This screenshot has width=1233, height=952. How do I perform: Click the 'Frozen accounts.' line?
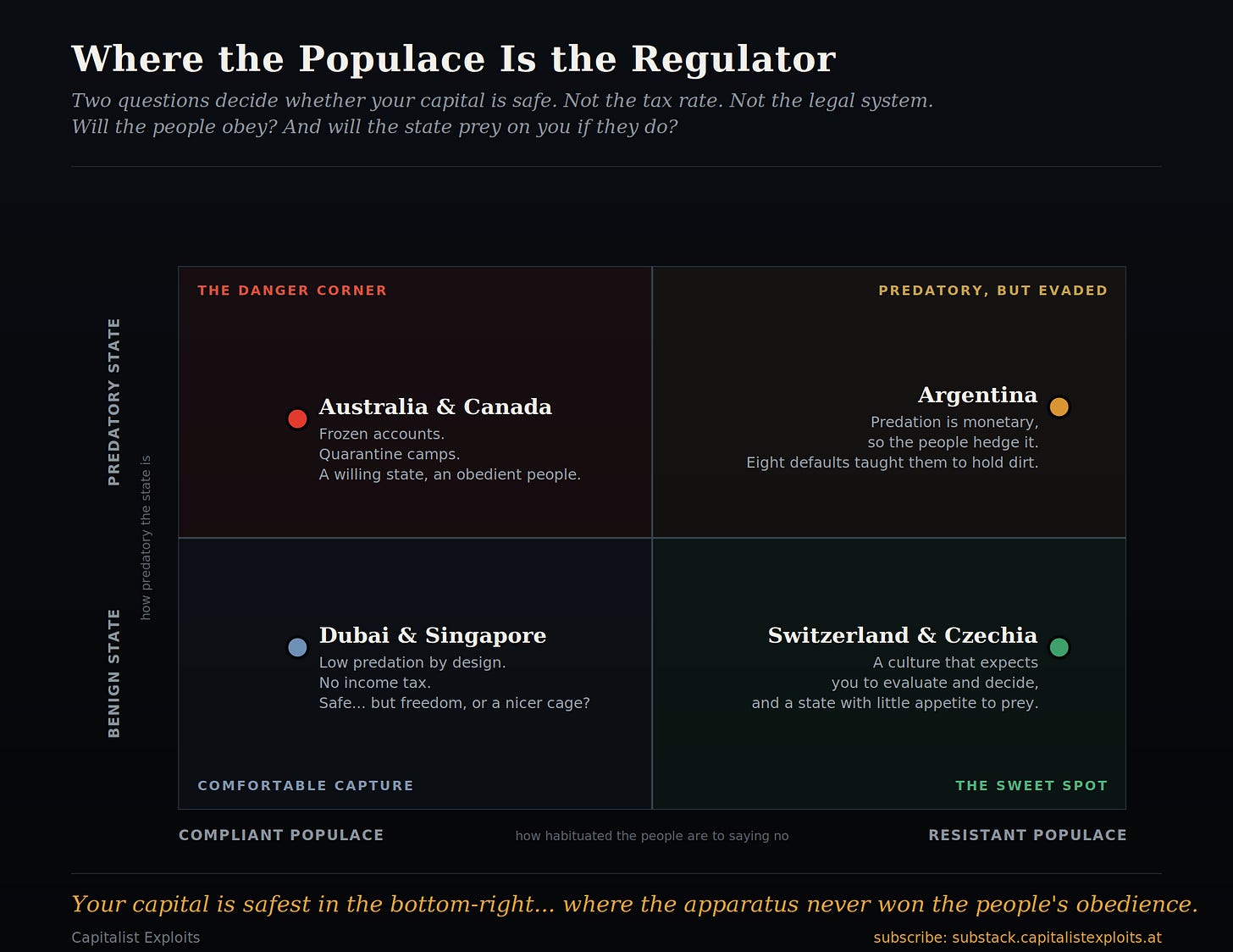[381, 434]
